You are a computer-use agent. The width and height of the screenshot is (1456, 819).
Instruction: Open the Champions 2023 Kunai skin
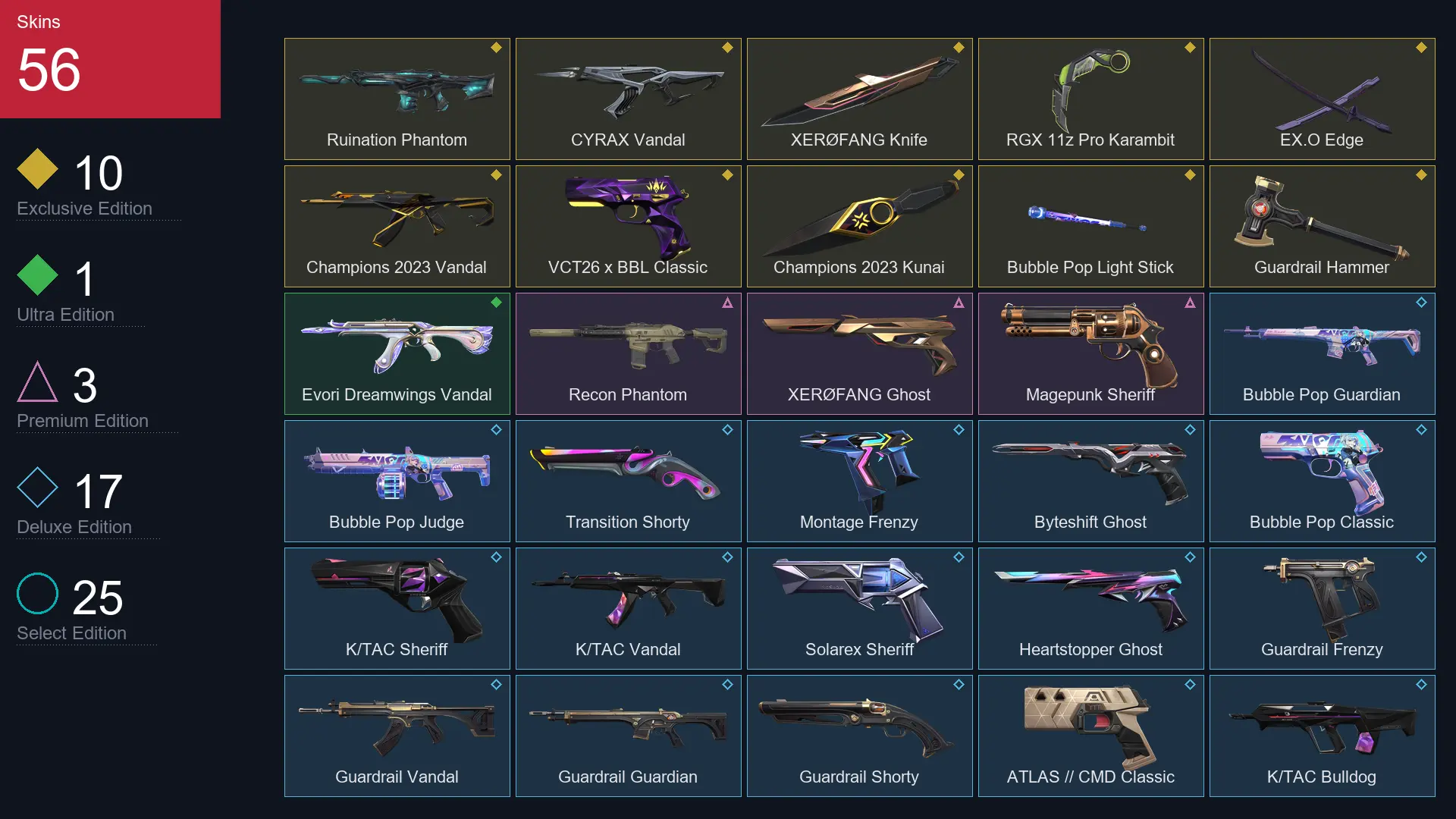pos(860,226)
